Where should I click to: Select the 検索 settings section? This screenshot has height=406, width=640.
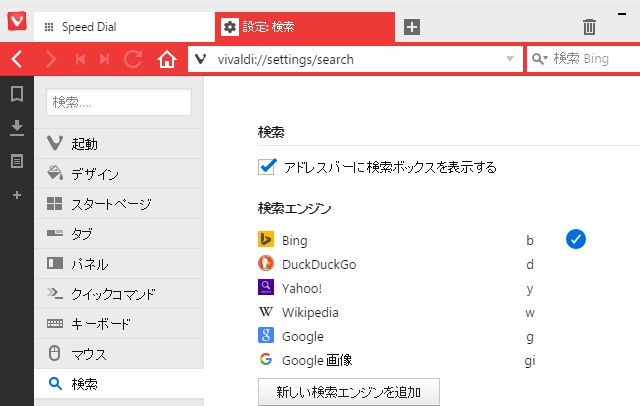119,384
